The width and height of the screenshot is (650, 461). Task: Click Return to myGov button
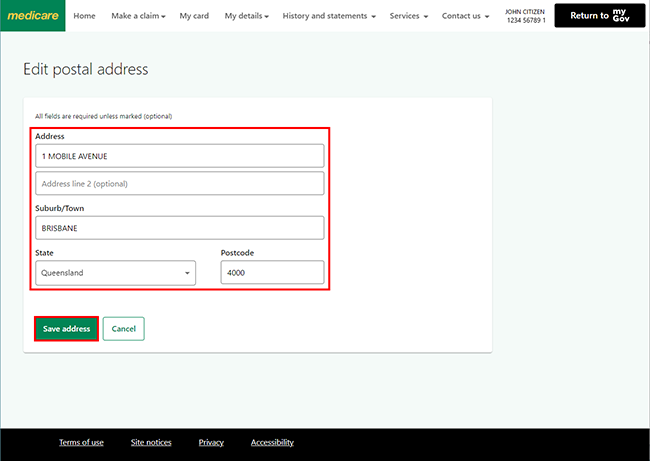(600, 16)
